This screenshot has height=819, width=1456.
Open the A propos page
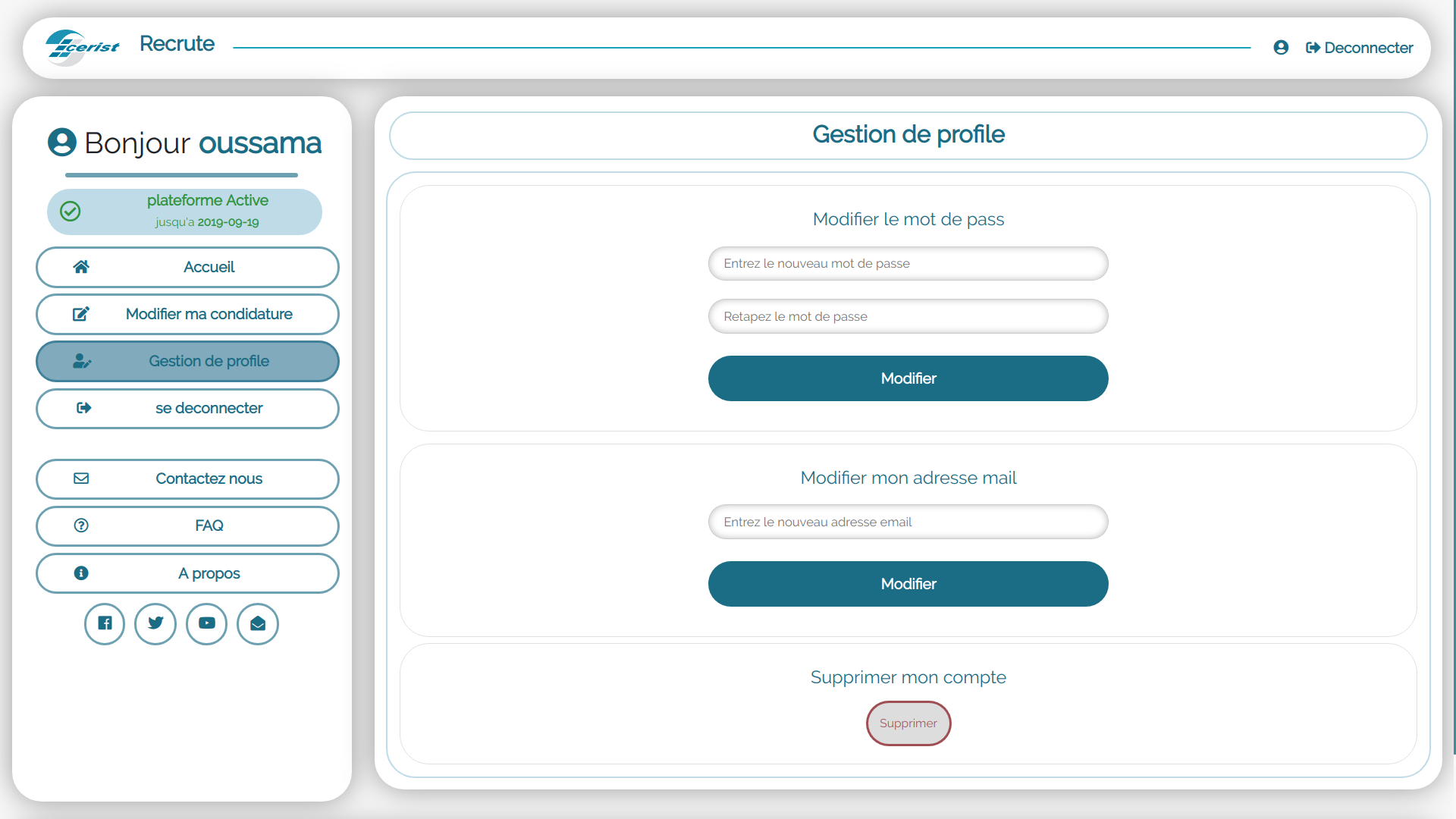(187, 573)
